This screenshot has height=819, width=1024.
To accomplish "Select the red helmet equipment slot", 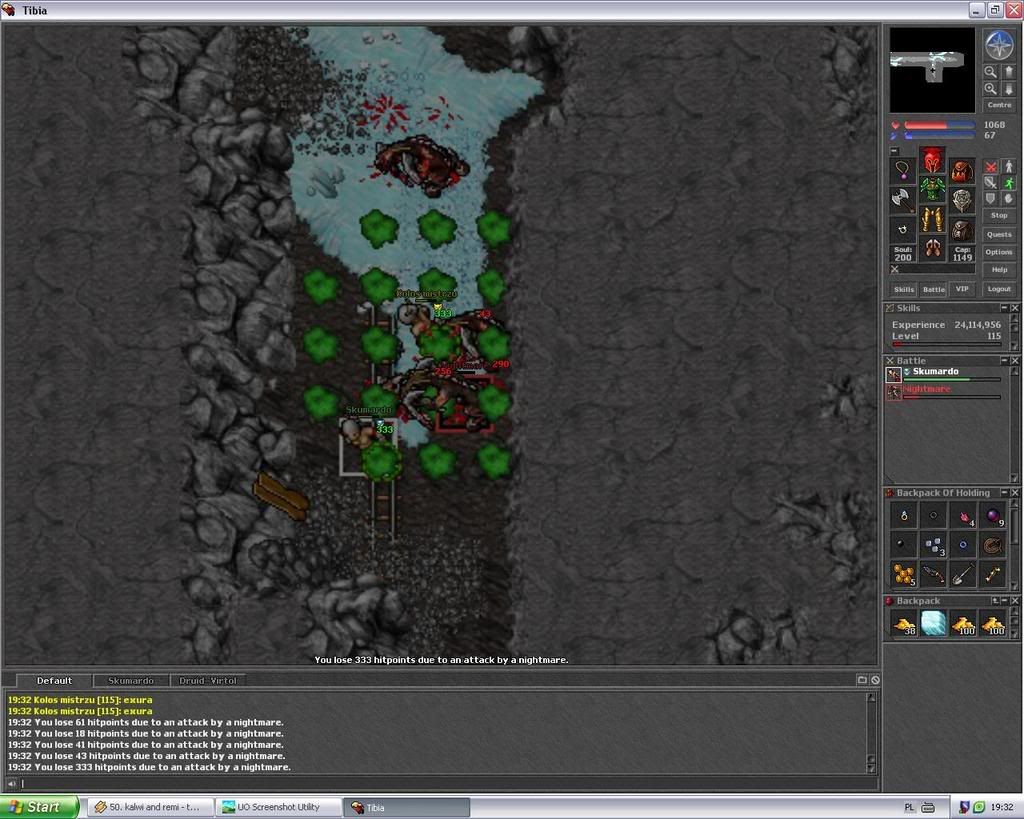I will [x=933, y=159].
